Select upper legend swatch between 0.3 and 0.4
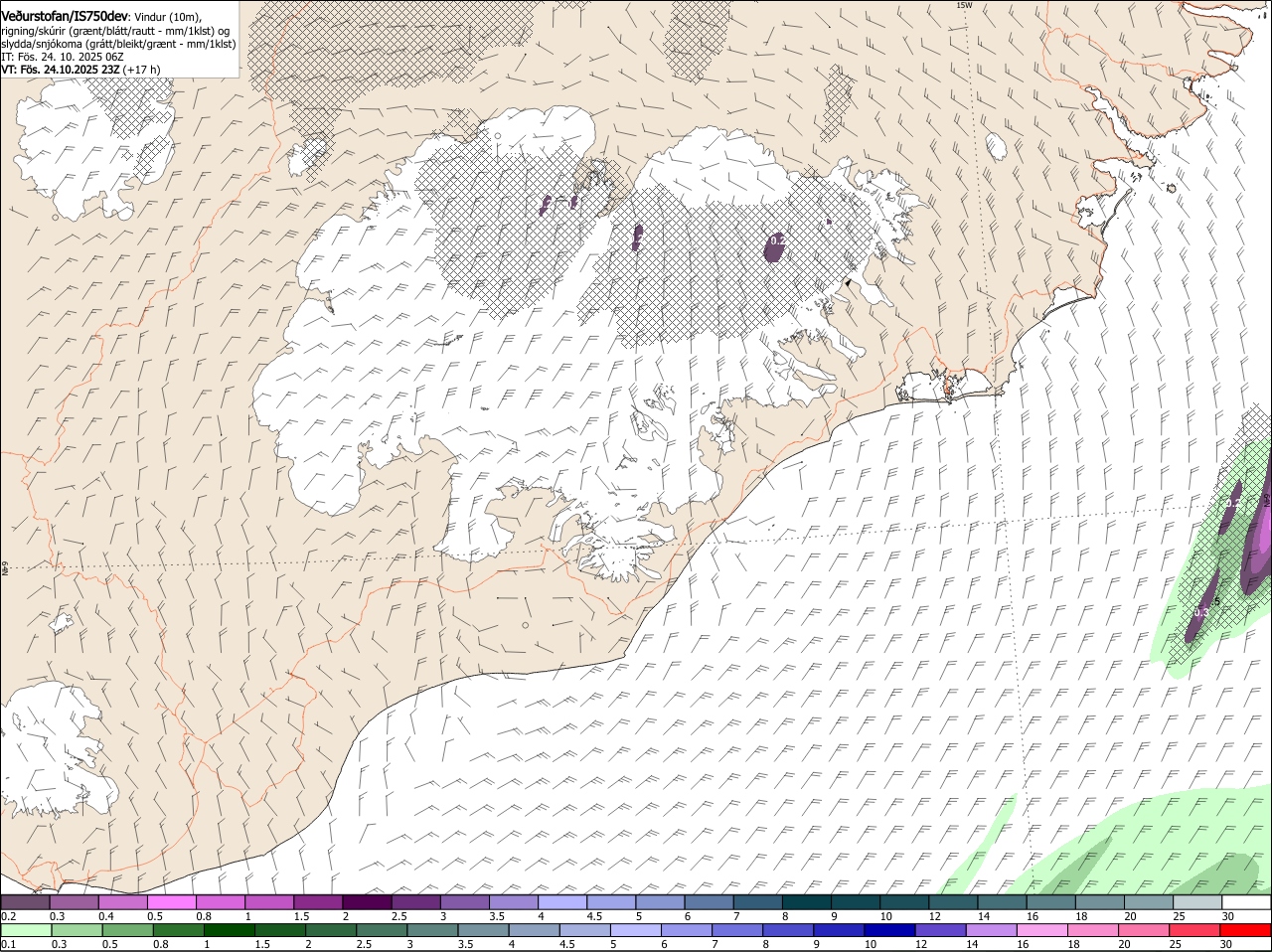The height and width of the screenshot is (952, 1272). point(74,902)
